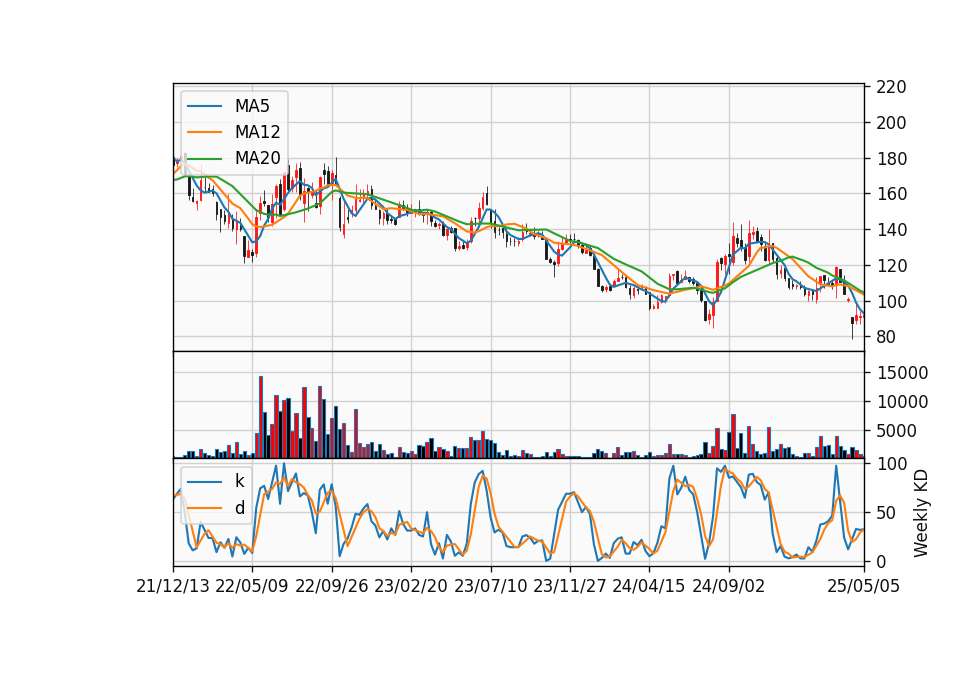The width and height of the screenshot is (960, 690).
Task: Click the 120 price axis label
Action: tap(891, 266)
